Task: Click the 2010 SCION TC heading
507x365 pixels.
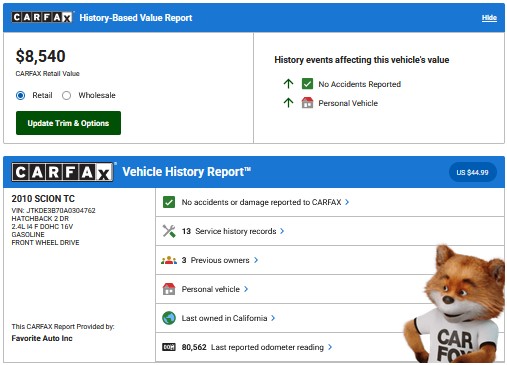Action: 43,199
